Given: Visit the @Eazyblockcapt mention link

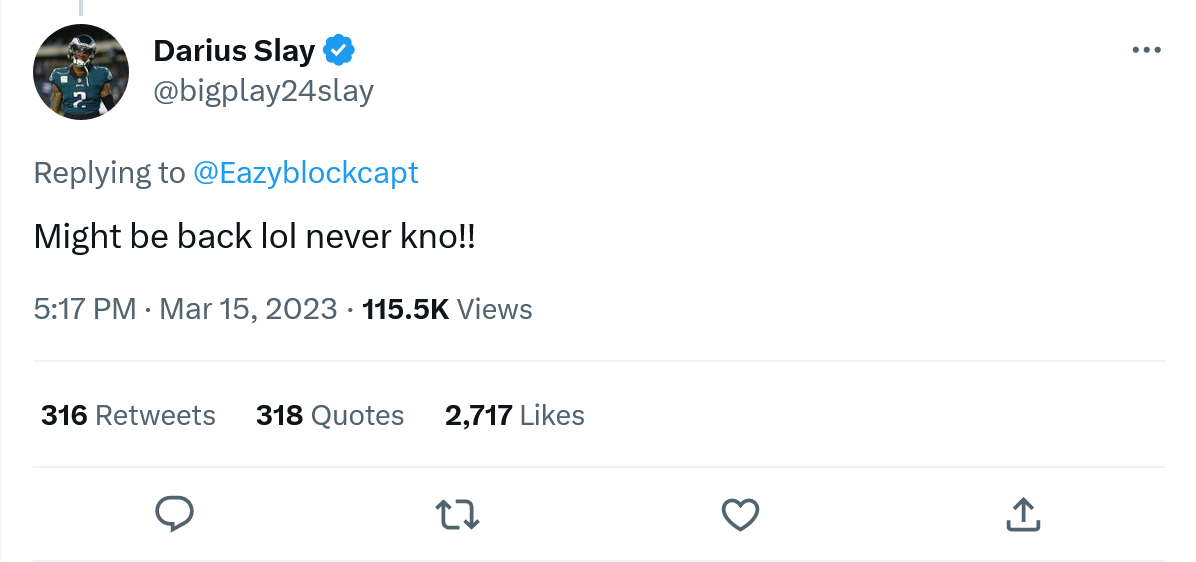Looking at the screenshot, I should (305, 173).
